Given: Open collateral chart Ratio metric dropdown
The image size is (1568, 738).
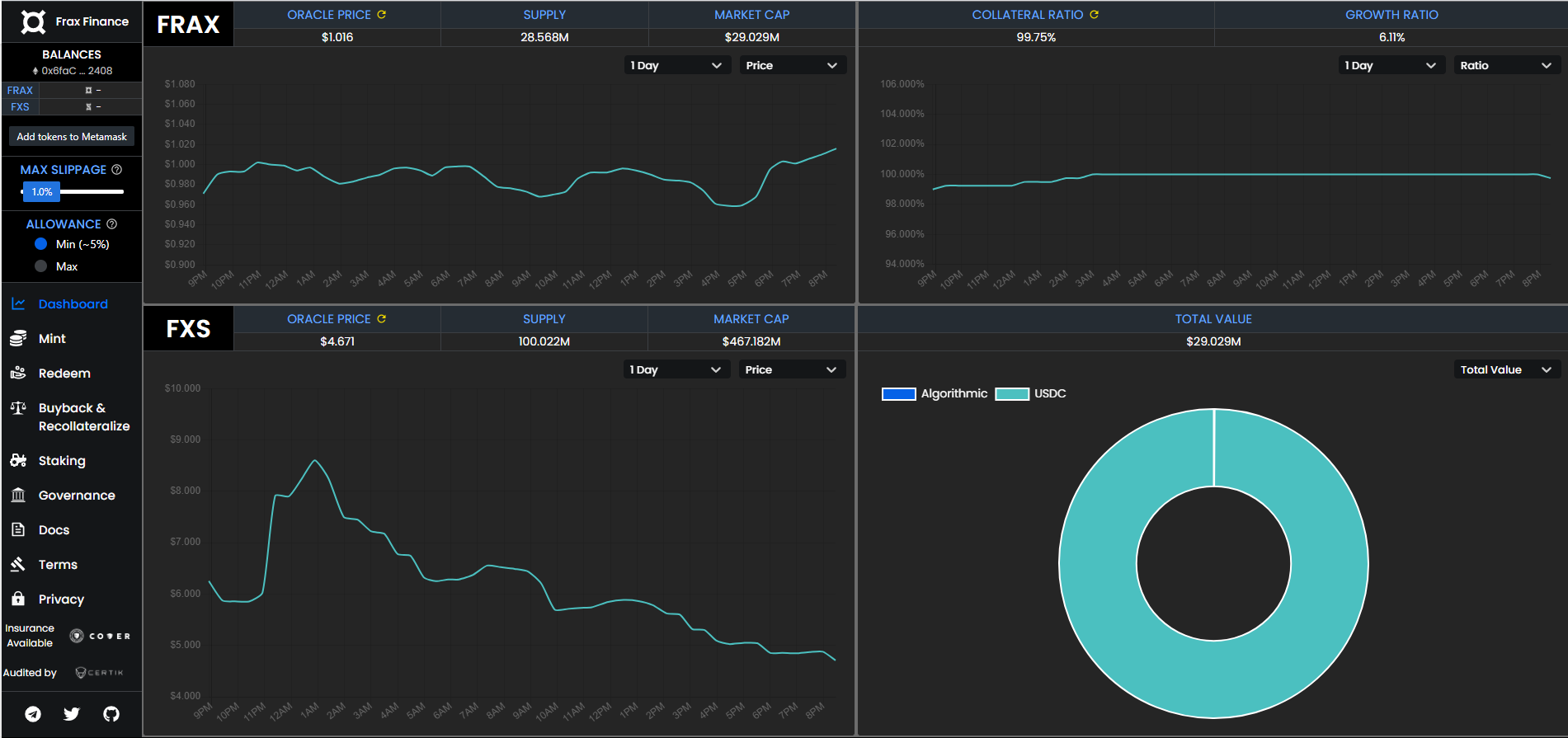Looking at the screenshot, I should 1507,65.
